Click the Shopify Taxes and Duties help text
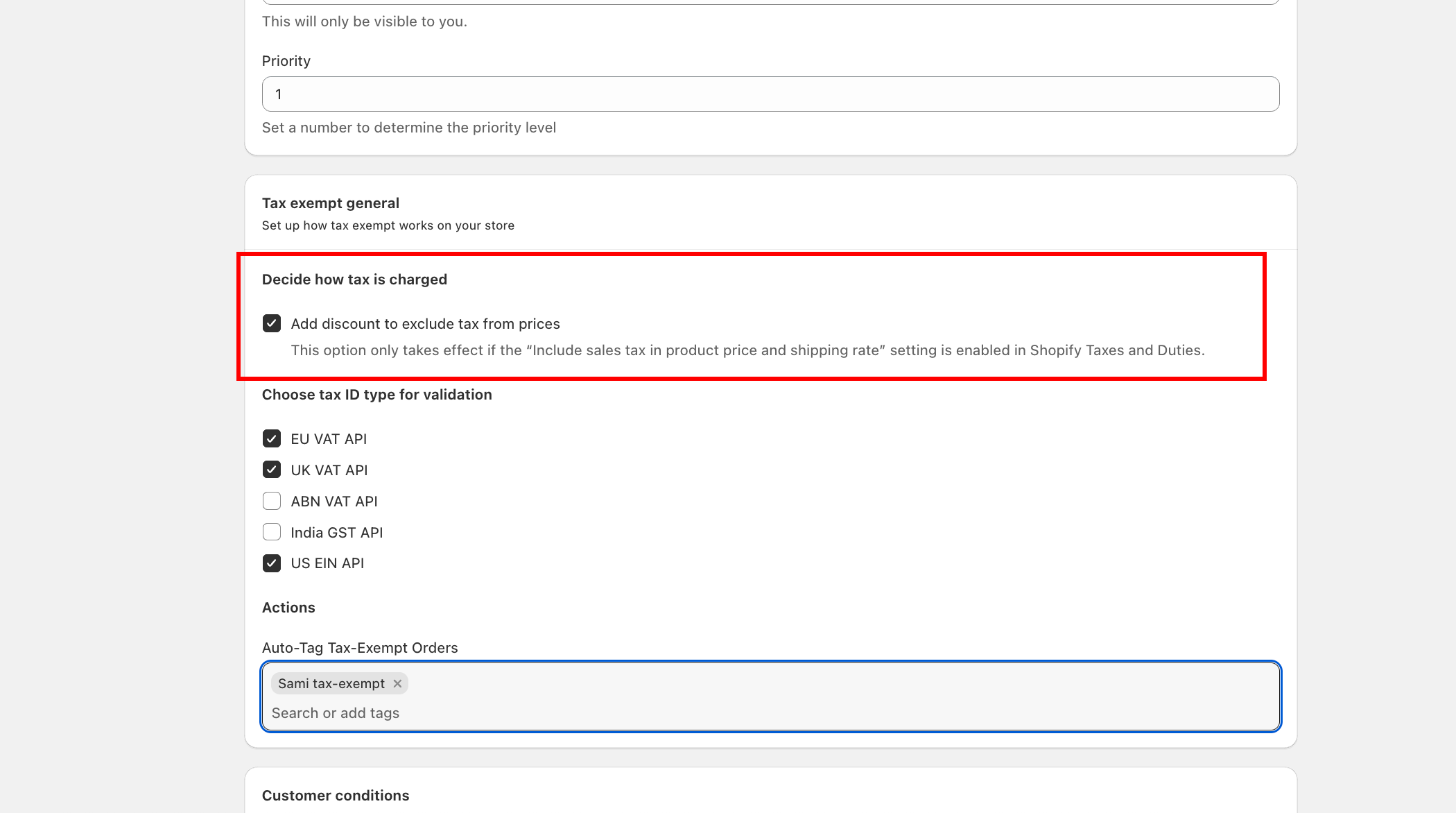Image resolution: width=1456 pixels, height=813 pixels. pyautogui.click(x=747, y=350)
